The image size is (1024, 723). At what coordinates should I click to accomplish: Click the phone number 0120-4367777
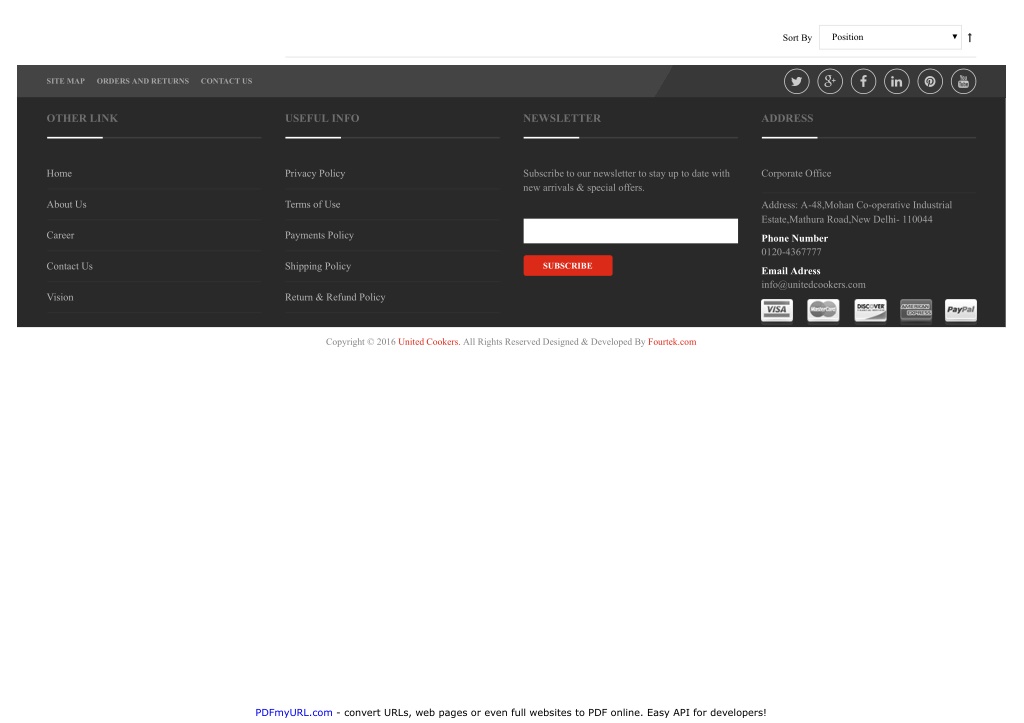[x=791, y=252]
